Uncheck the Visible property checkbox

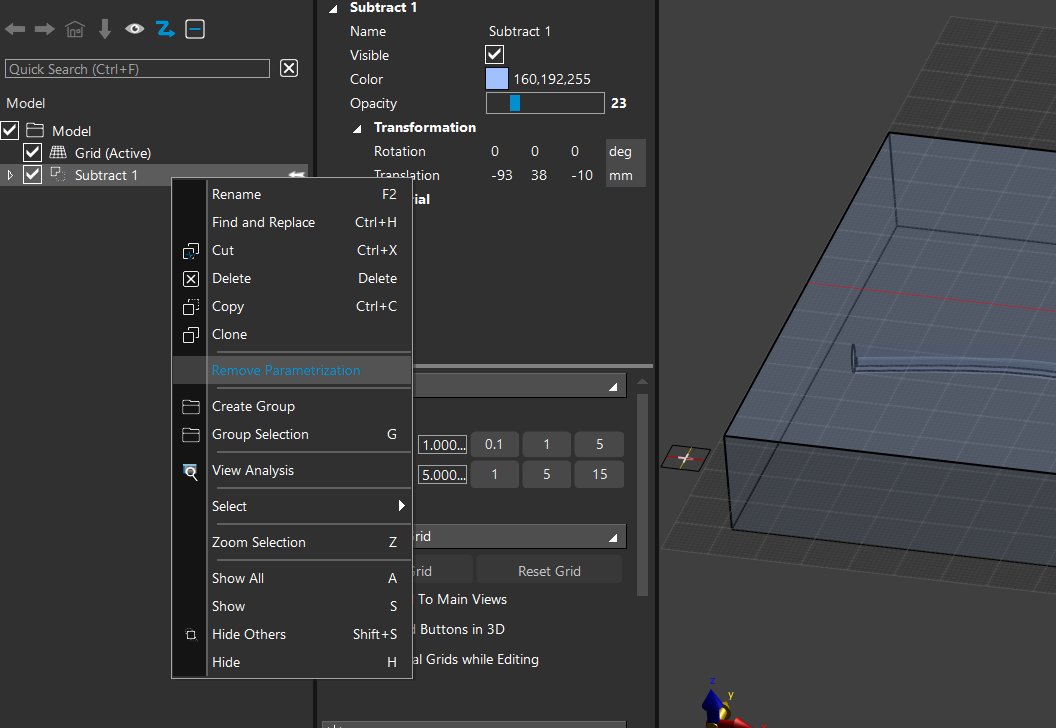coord(495,55)
